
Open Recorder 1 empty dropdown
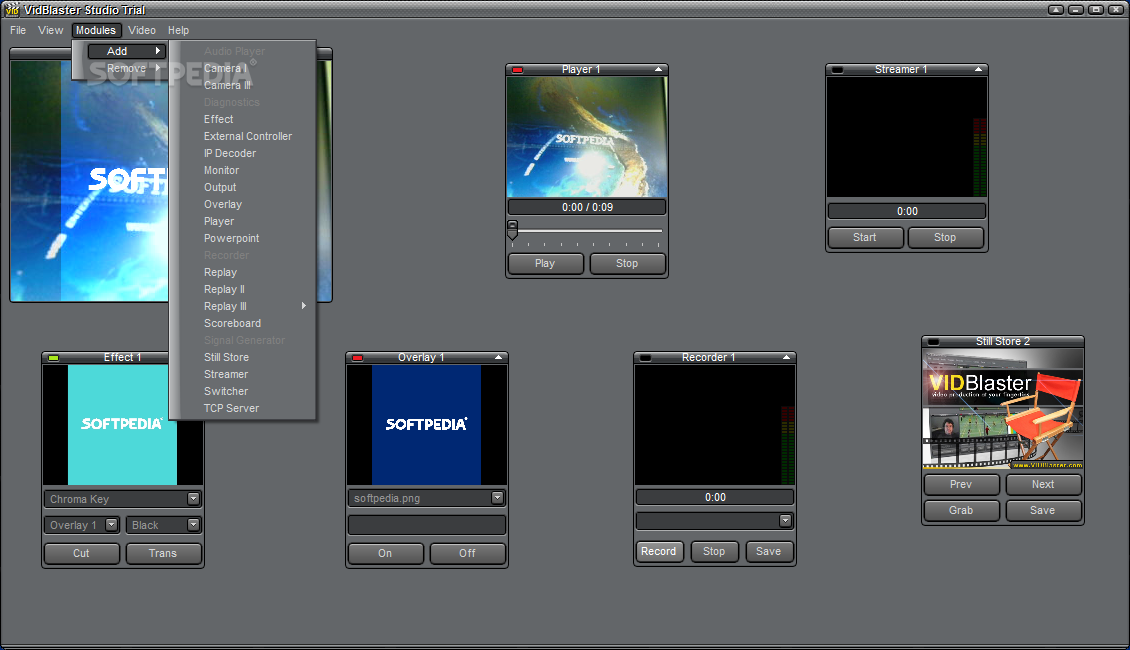click(x=786, y=520)
